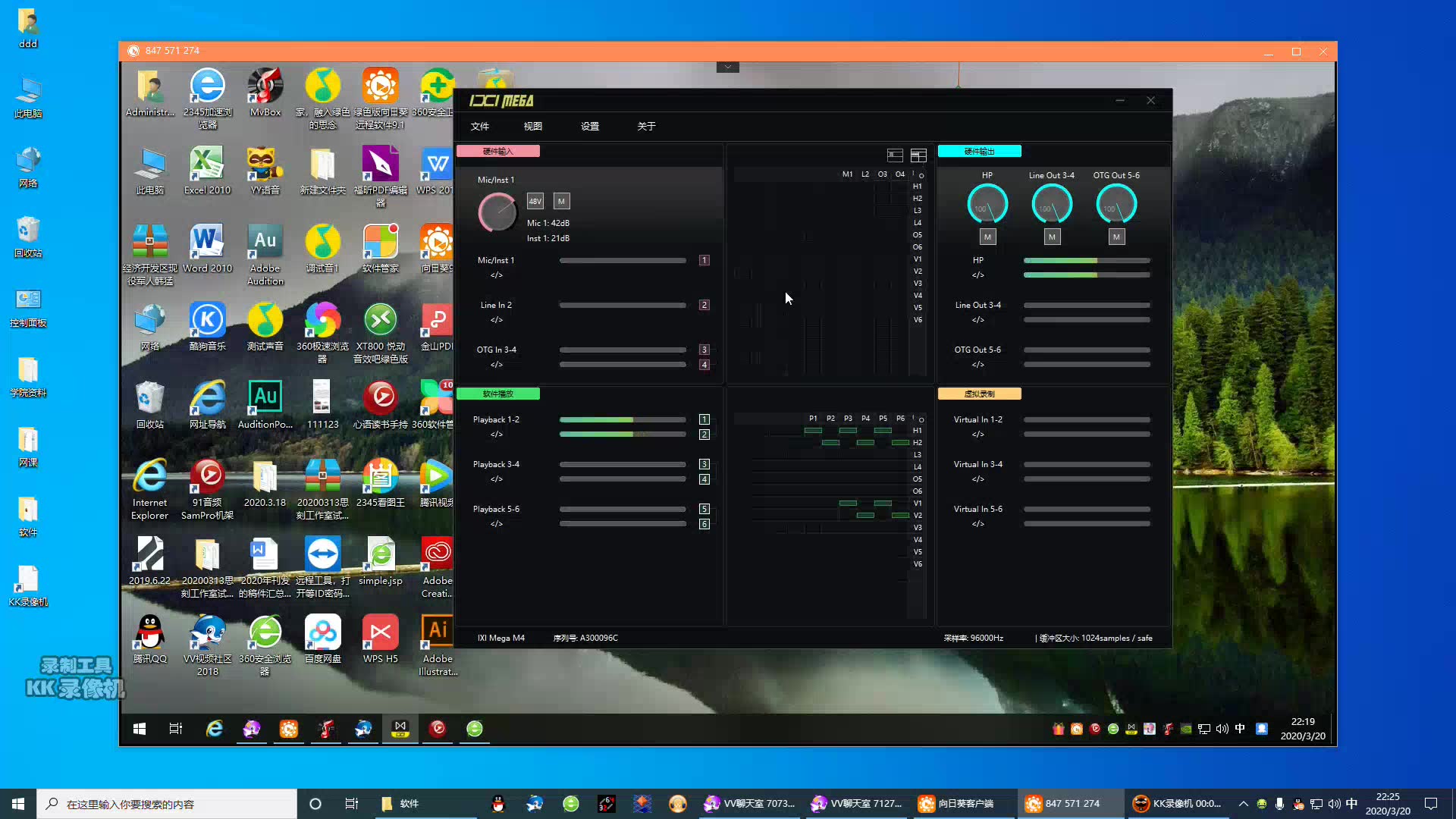Expand the remote window top dropdown chevron
1456x819 pixels.
[x=727, y=67]
